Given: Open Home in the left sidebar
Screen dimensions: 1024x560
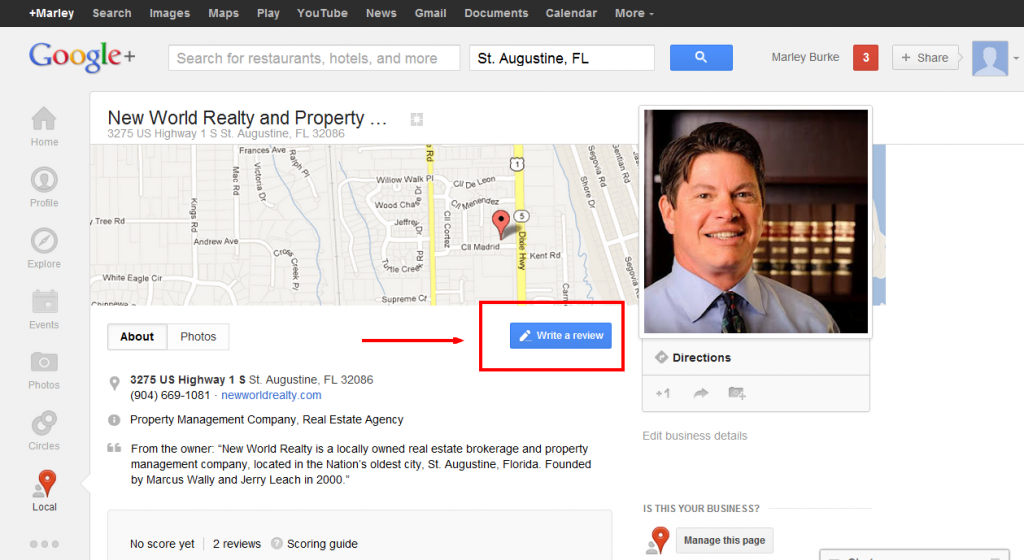Looking at the screenshot, I should click(44, 127).
